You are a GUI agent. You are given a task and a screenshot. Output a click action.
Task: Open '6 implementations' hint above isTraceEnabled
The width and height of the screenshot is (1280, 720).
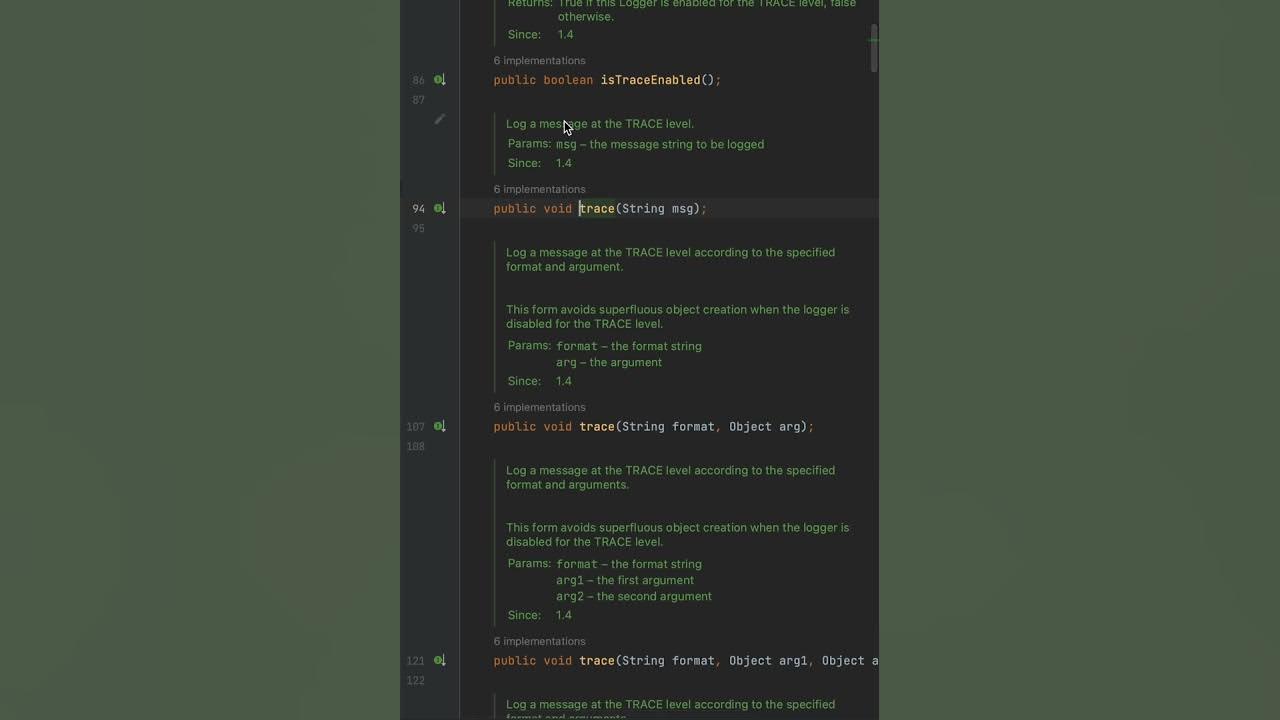[x=539, y=61]
